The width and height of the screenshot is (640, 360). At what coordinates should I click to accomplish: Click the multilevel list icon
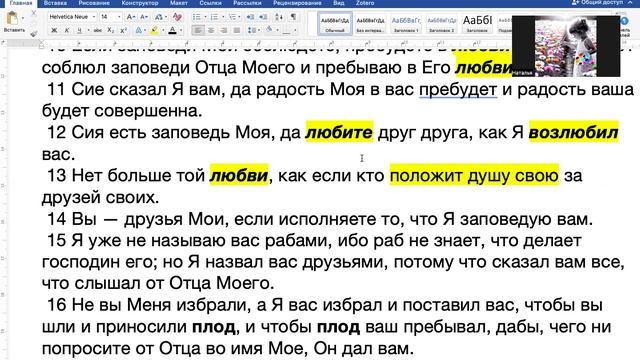pyautogui.click(x=232, y=17)
